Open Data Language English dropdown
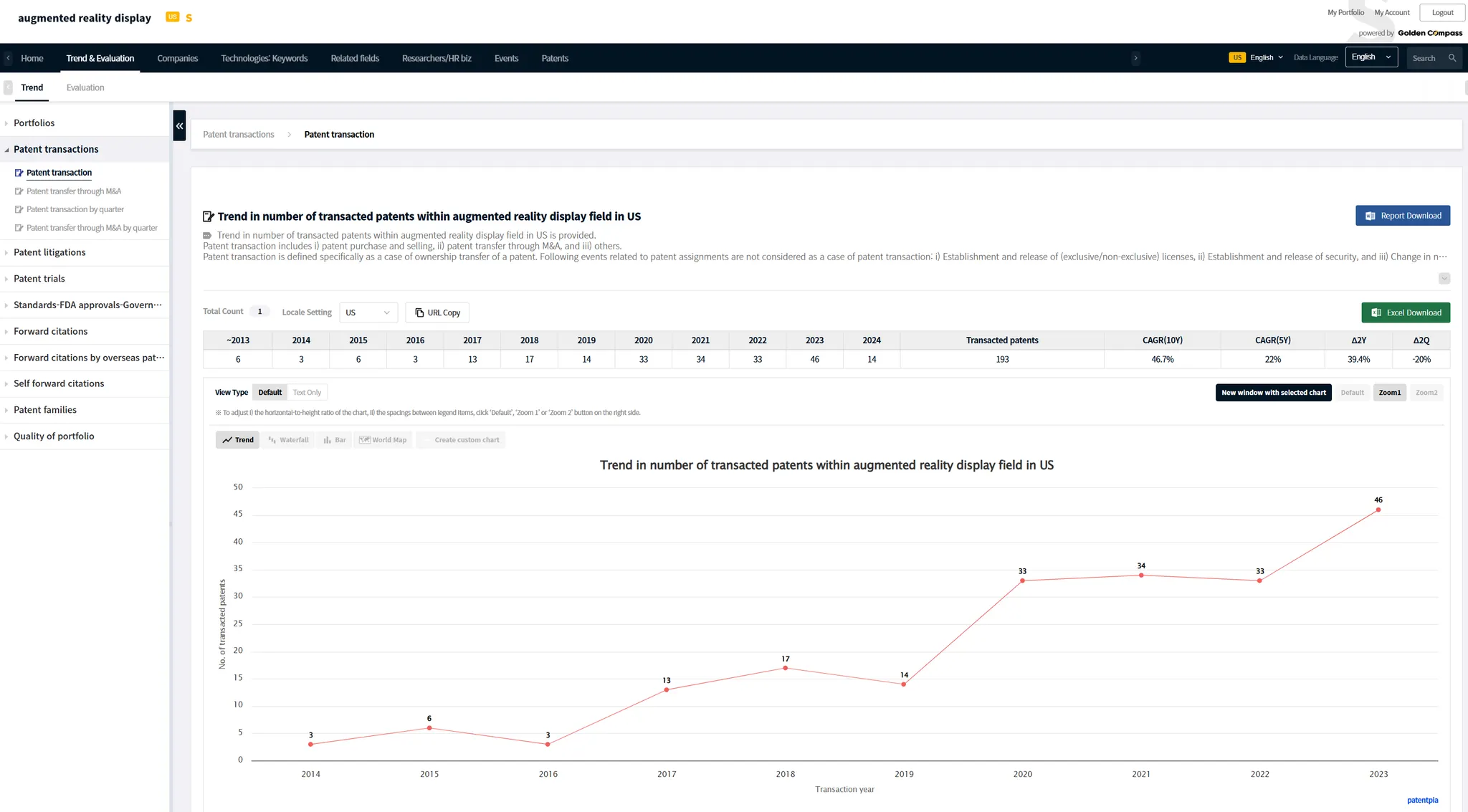The width and height of the screenshot is (1468, 812). click(x=1371, y=57)
